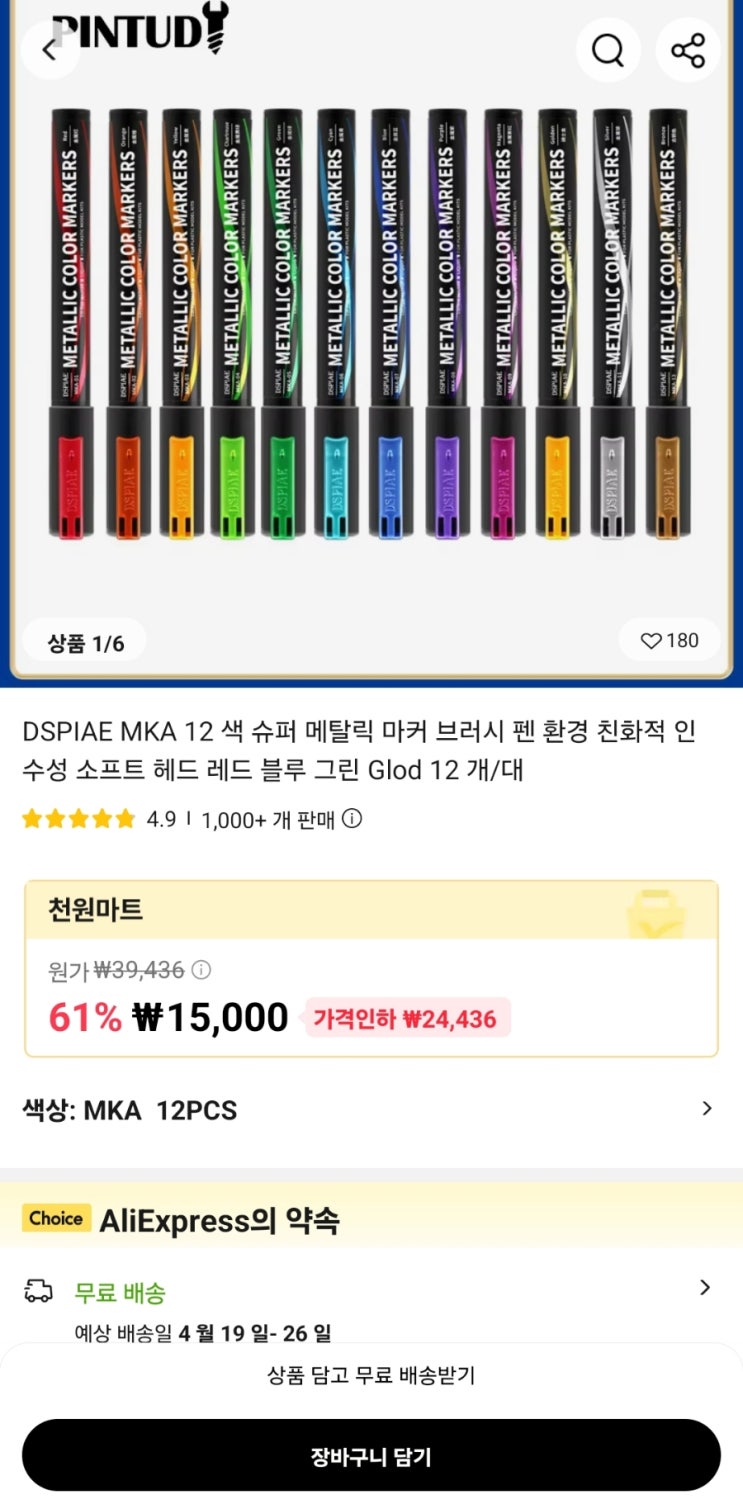Tap the 가격인하 ₩24,436 discount tag
The width and height of the screenshot is (743, 1509).
pos(405,1019)
